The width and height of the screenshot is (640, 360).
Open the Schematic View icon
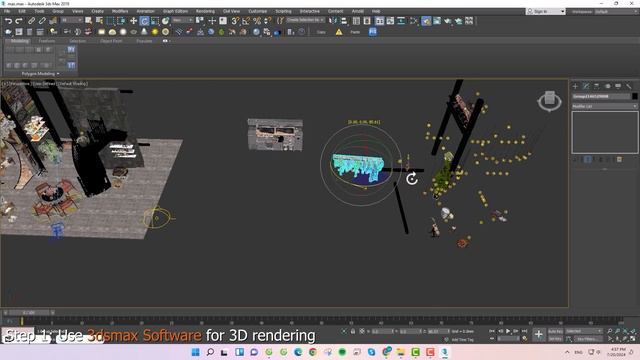tap(401, 21)
